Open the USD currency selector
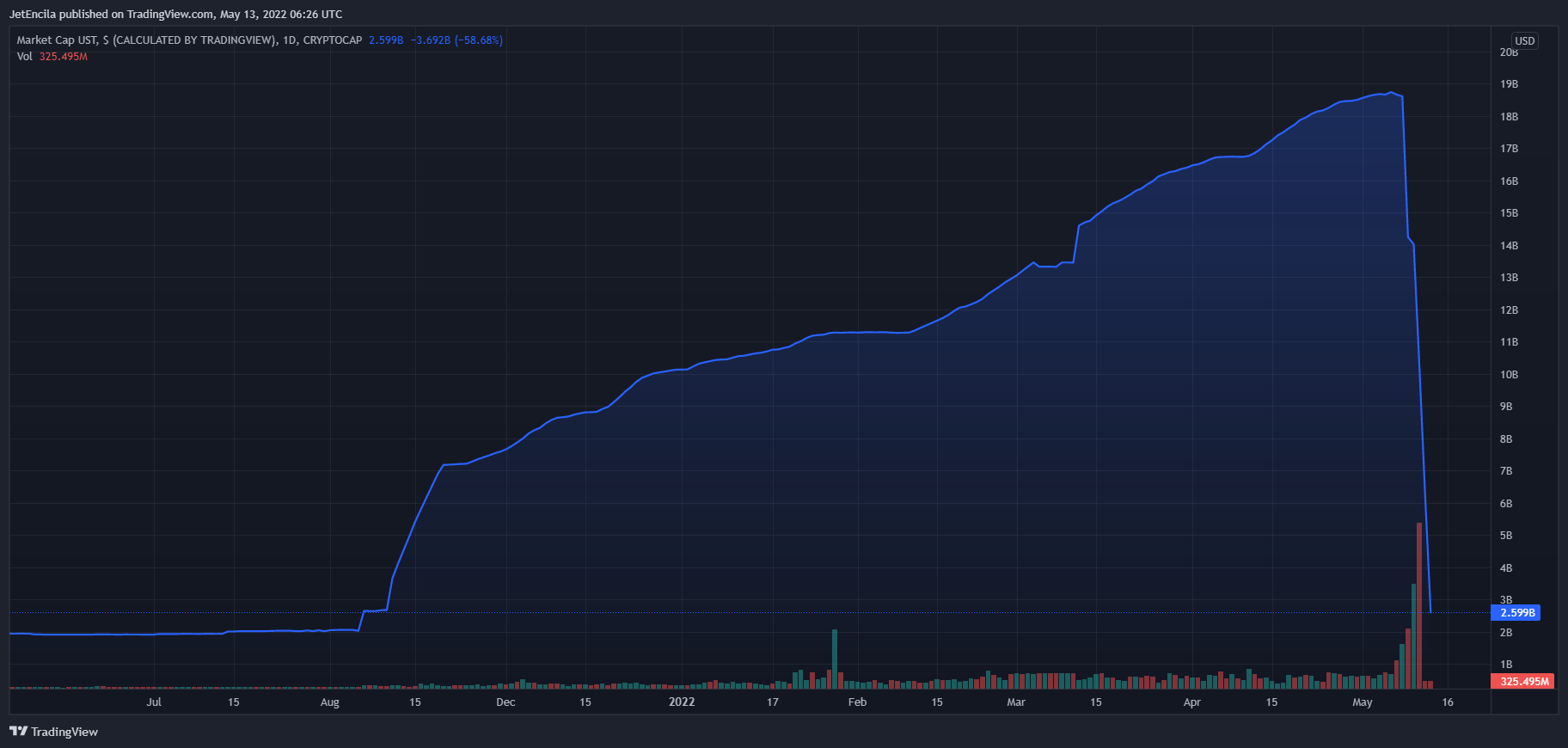 [1524, 41]
